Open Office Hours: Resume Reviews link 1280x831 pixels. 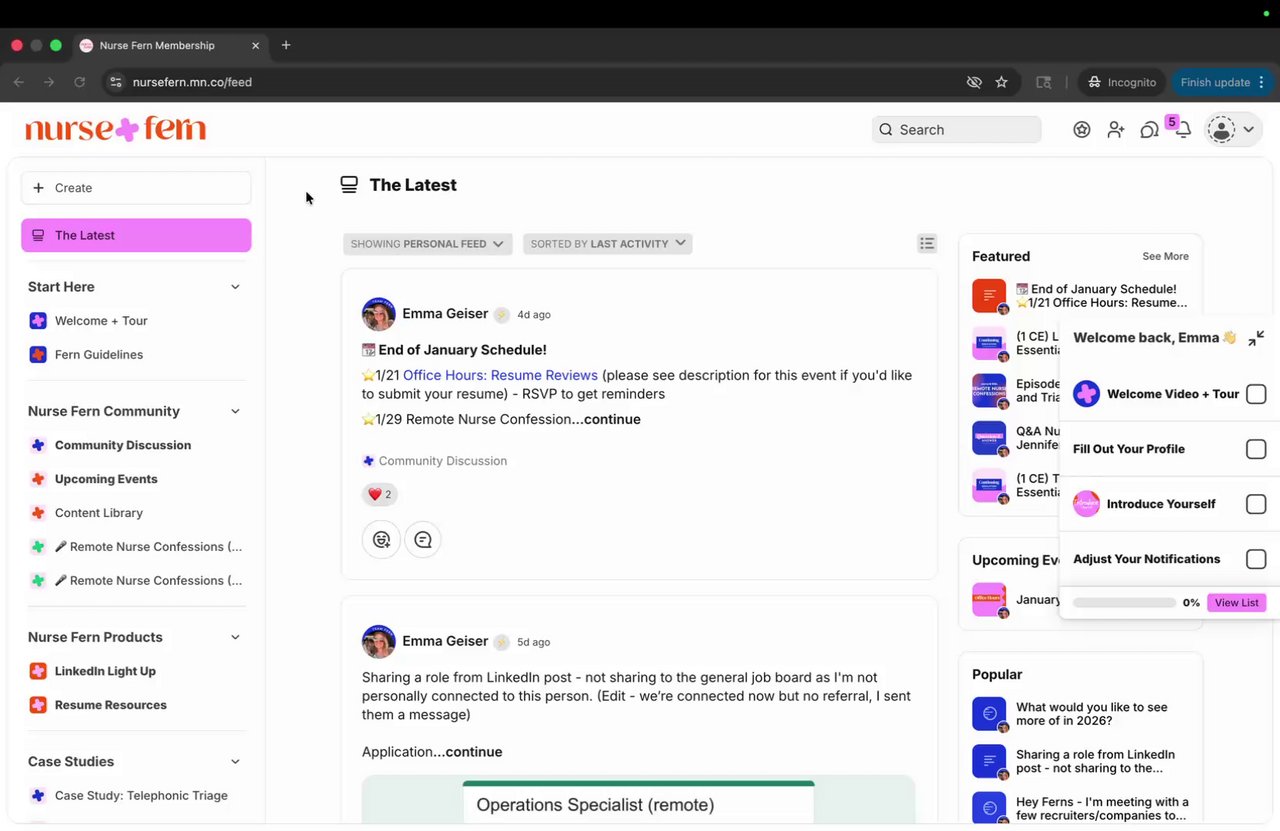tap(500, 375)
